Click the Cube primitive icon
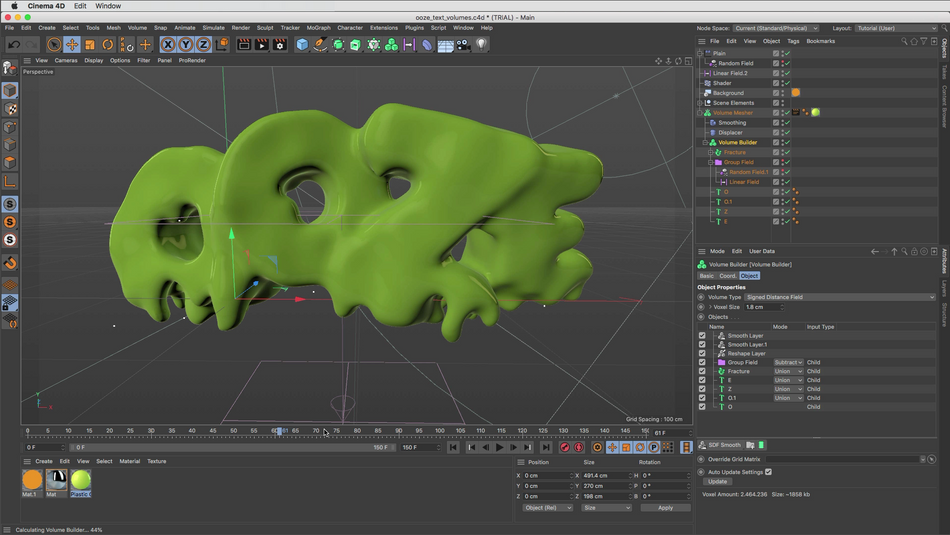Viewport: 950px width, 535px height. [302, 45]
